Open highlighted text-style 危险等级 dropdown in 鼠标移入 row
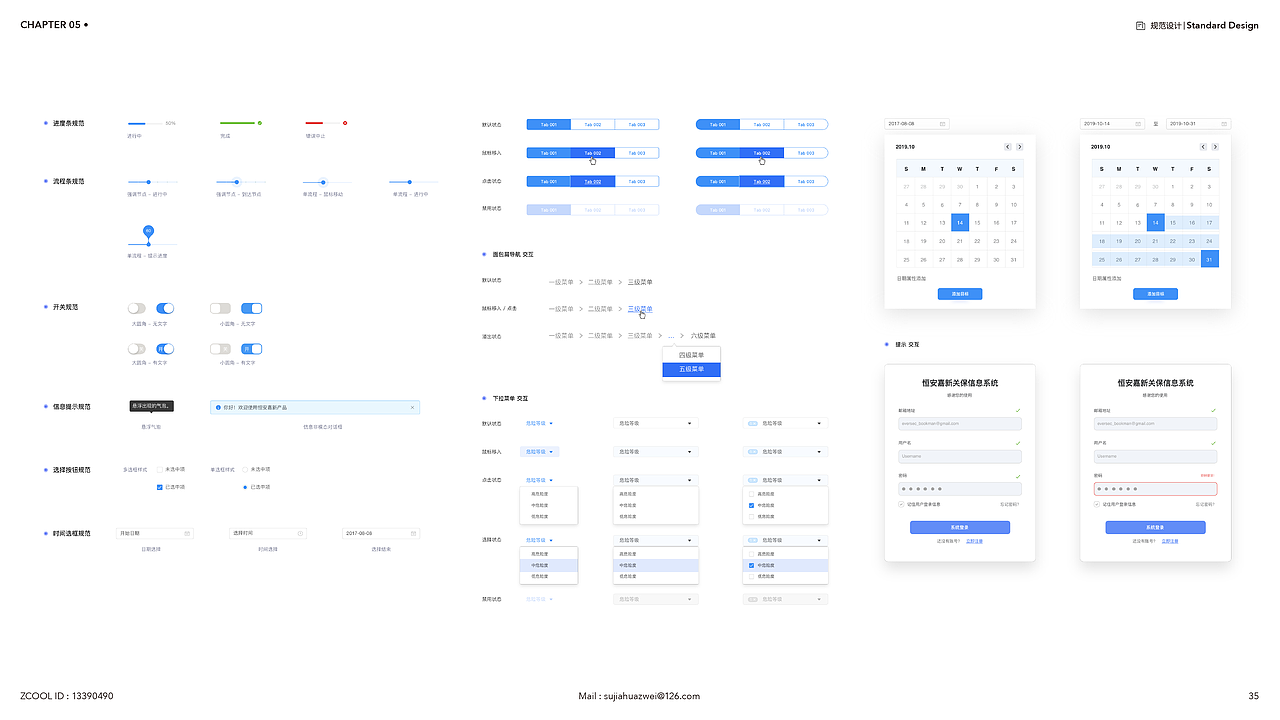 (x=539, y=452)
